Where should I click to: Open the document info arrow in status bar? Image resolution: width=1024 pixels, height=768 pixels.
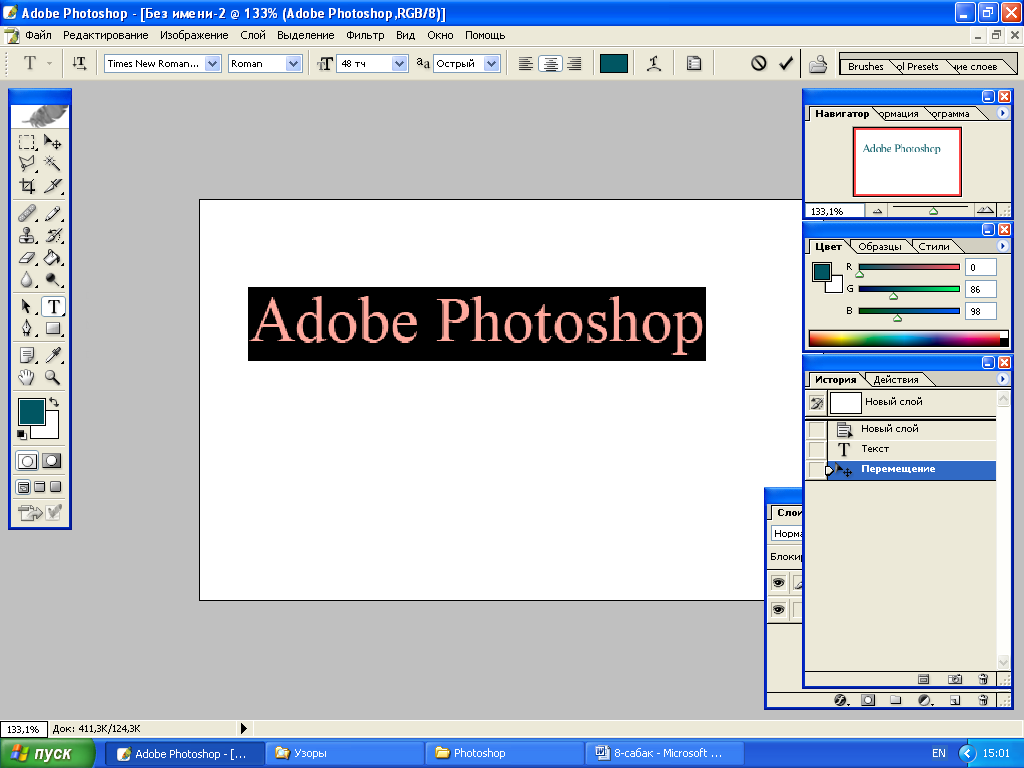tap(244, 728)
